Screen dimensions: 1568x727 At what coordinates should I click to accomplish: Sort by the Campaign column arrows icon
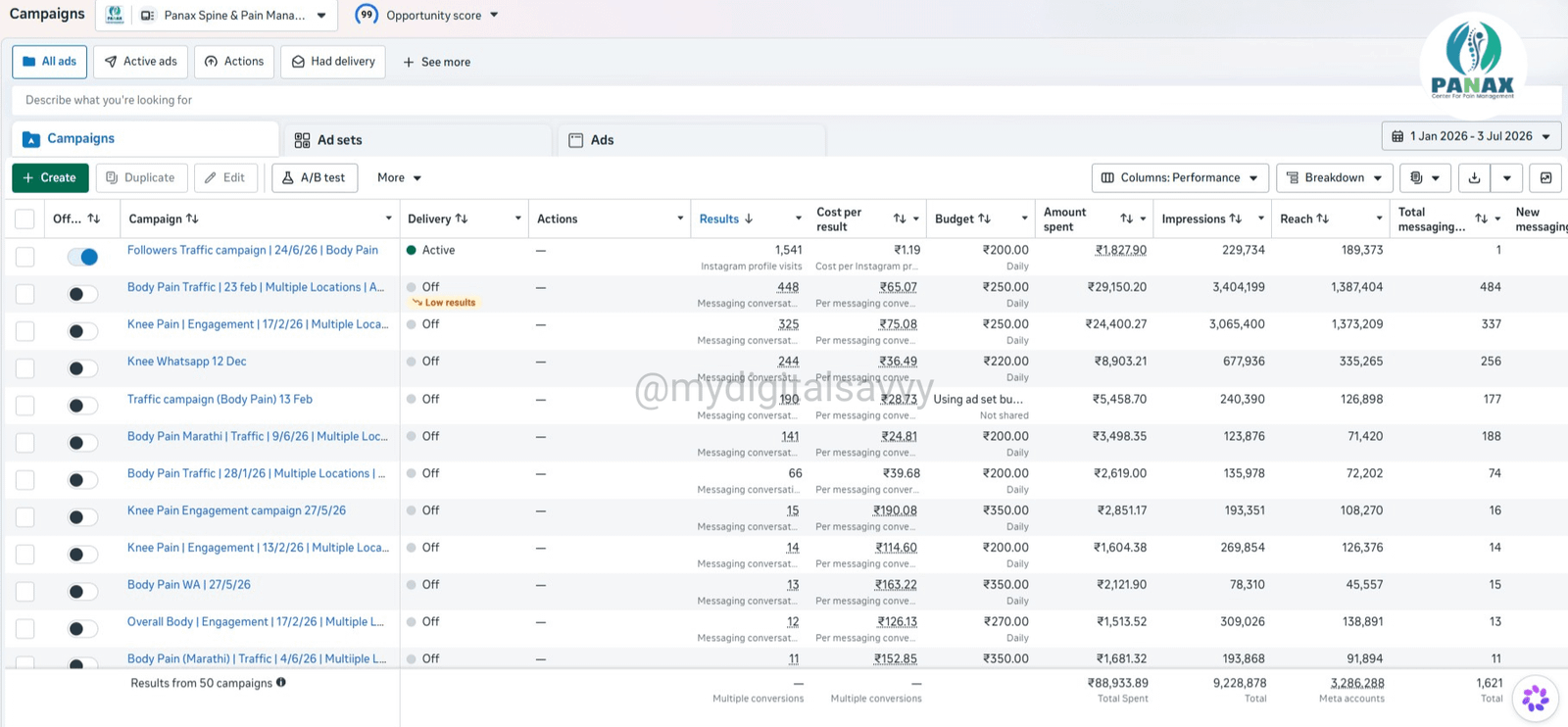click(x=192, y=218)
